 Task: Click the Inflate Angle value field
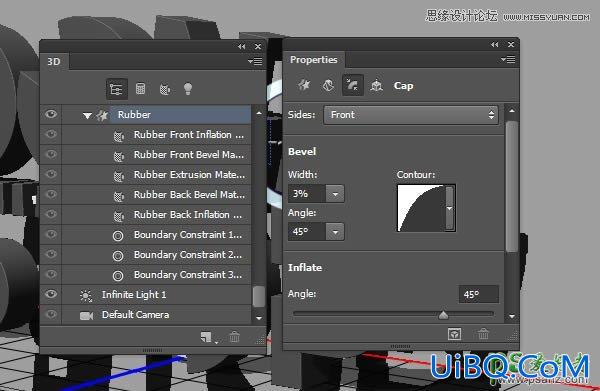click(479, 294)
